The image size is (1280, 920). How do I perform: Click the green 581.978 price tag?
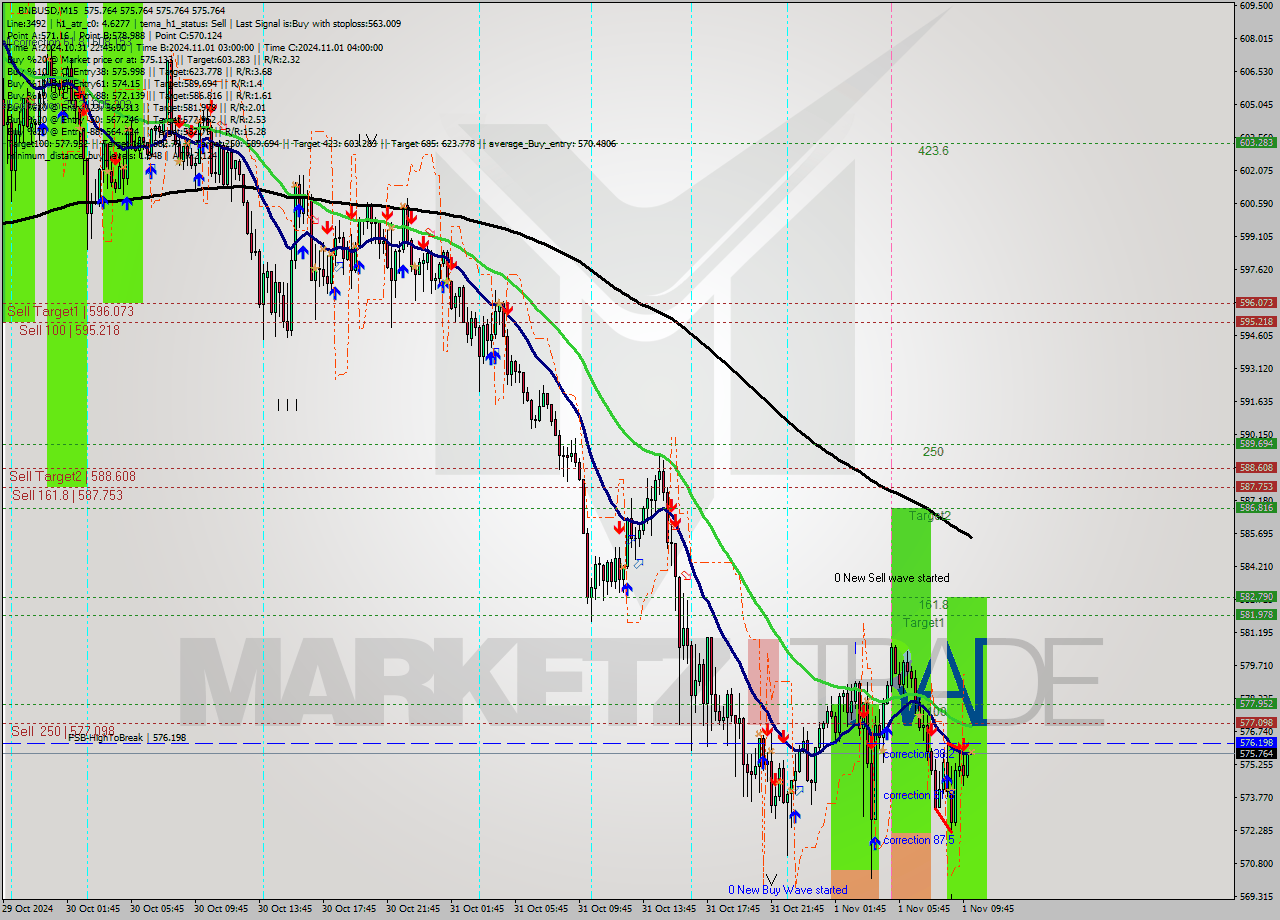pyautogui.click(x=1256, y=615)
